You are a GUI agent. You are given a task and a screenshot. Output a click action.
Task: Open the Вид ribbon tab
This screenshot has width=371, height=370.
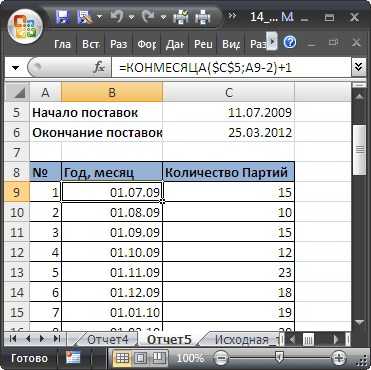[231, 44]
